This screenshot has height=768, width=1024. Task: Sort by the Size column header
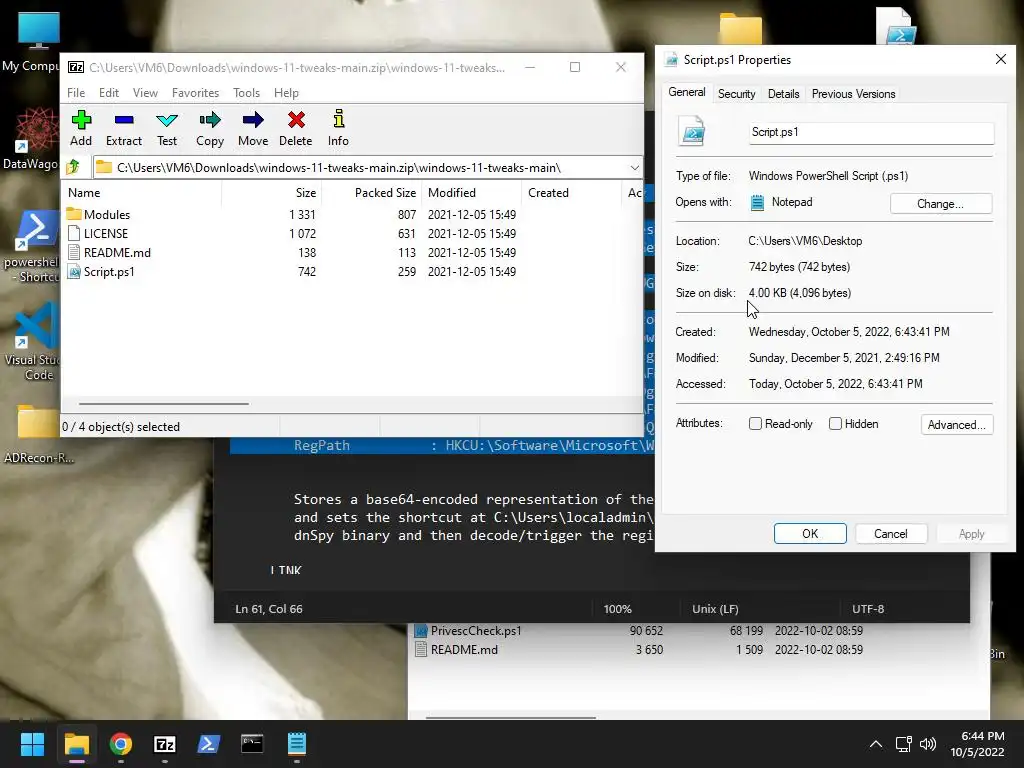272,193
